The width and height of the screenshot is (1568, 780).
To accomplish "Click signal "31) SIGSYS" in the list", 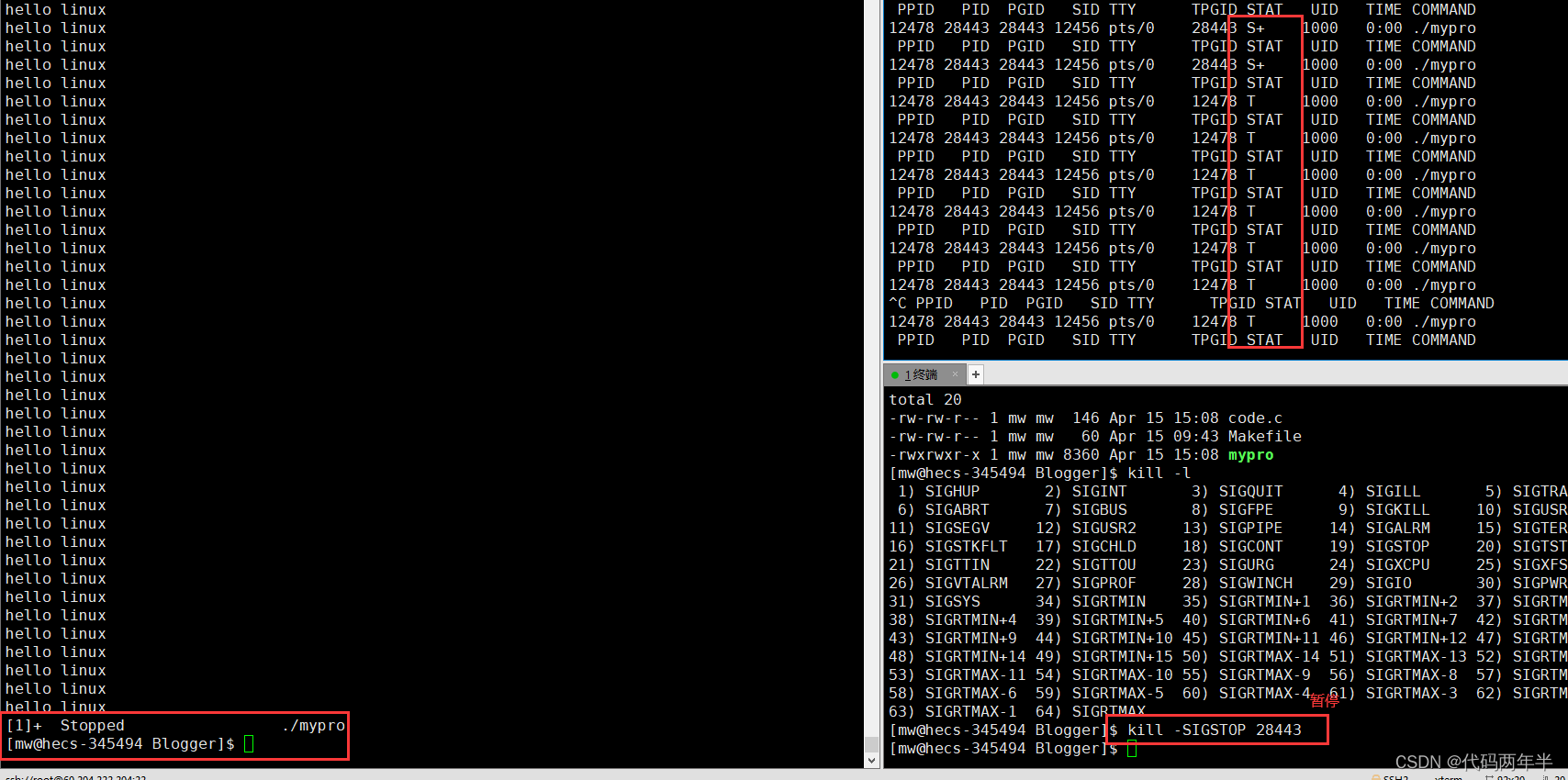I will (x=934, y=602).
